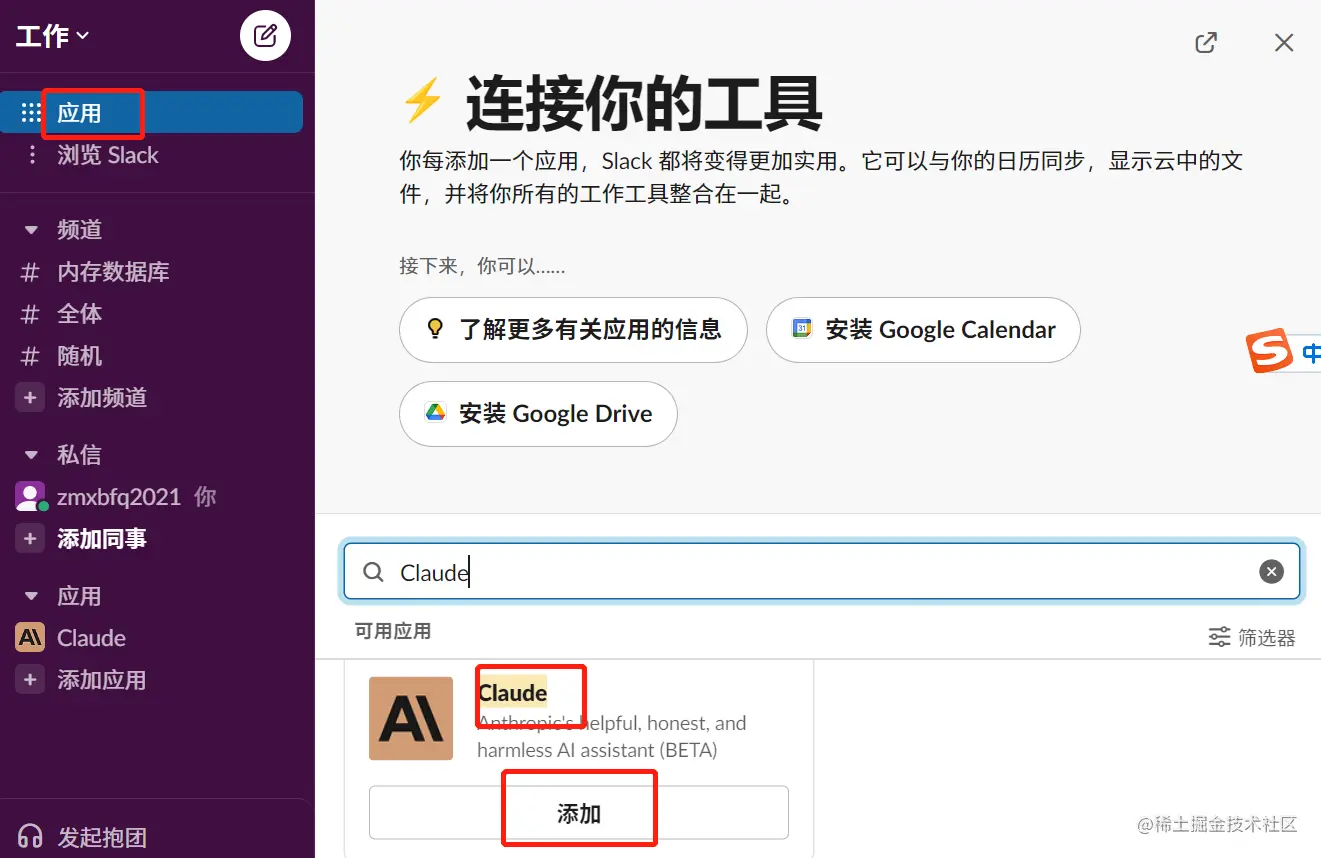Open the 筛选器 filter options
The width and height of the screenshot is (1321, 858).
tap(1252, 637)
